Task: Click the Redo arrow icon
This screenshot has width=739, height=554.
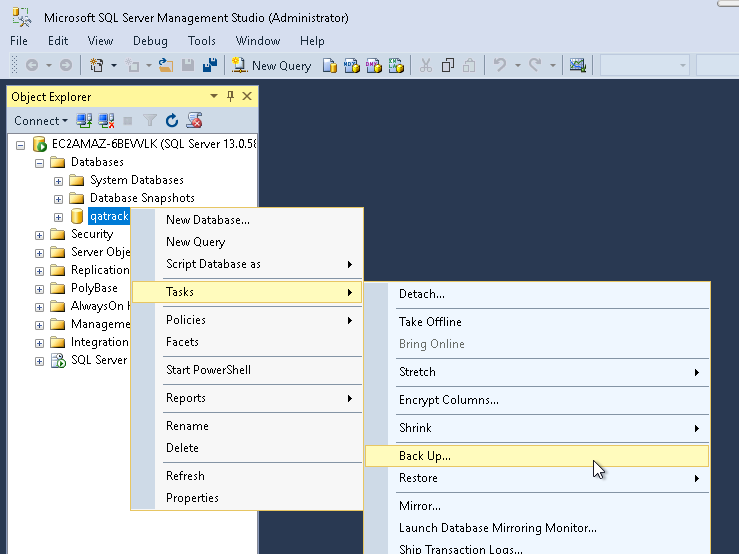Action: [535, 65]
